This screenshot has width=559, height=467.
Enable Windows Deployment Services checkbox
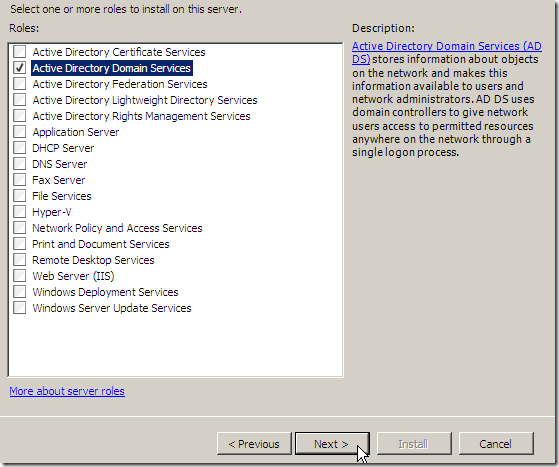(20, 292)
